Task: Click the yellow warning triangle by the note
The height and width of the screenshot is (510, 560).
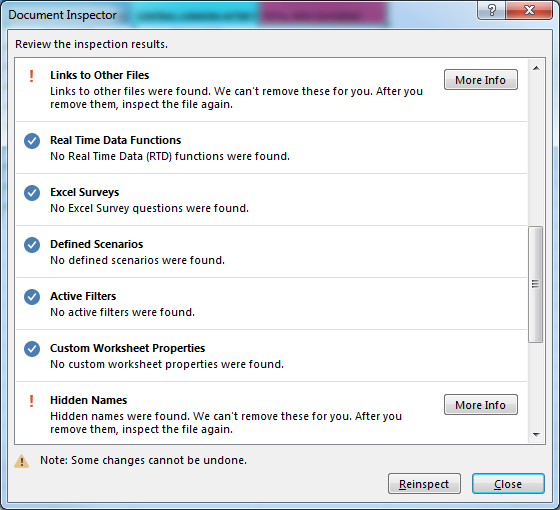Action: click(21, 461)
